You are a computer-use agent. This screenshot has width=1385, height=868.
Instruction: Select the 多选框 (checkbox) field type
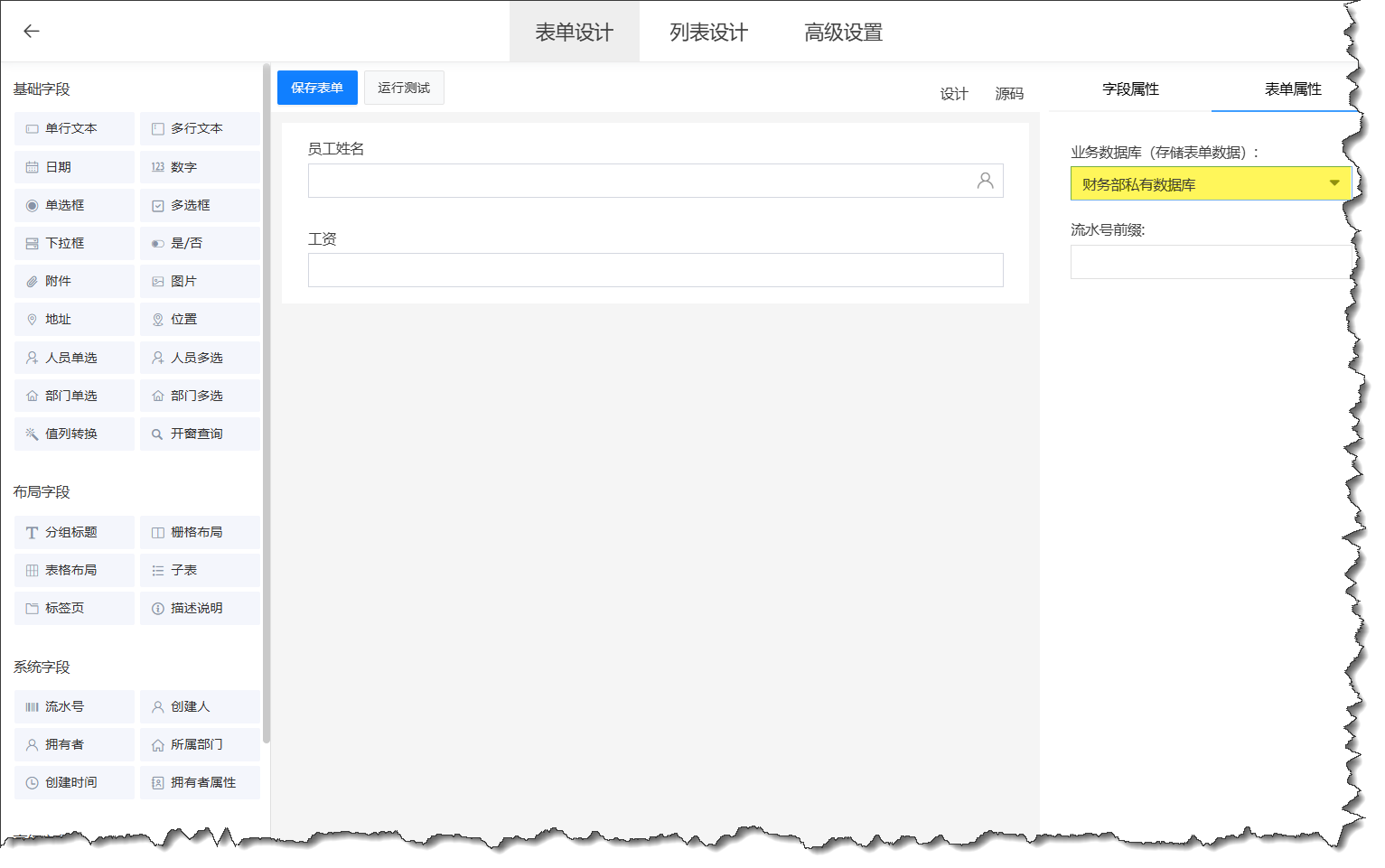[200, 205]
